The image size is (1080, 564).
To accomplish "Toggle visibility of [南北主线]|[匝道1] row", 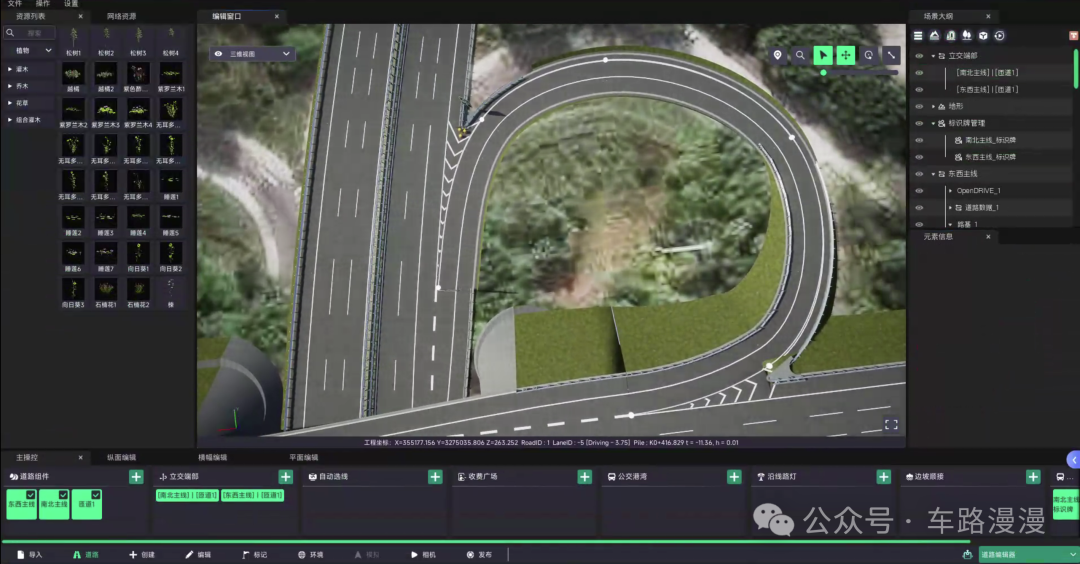I will click(x=919, y=72).
